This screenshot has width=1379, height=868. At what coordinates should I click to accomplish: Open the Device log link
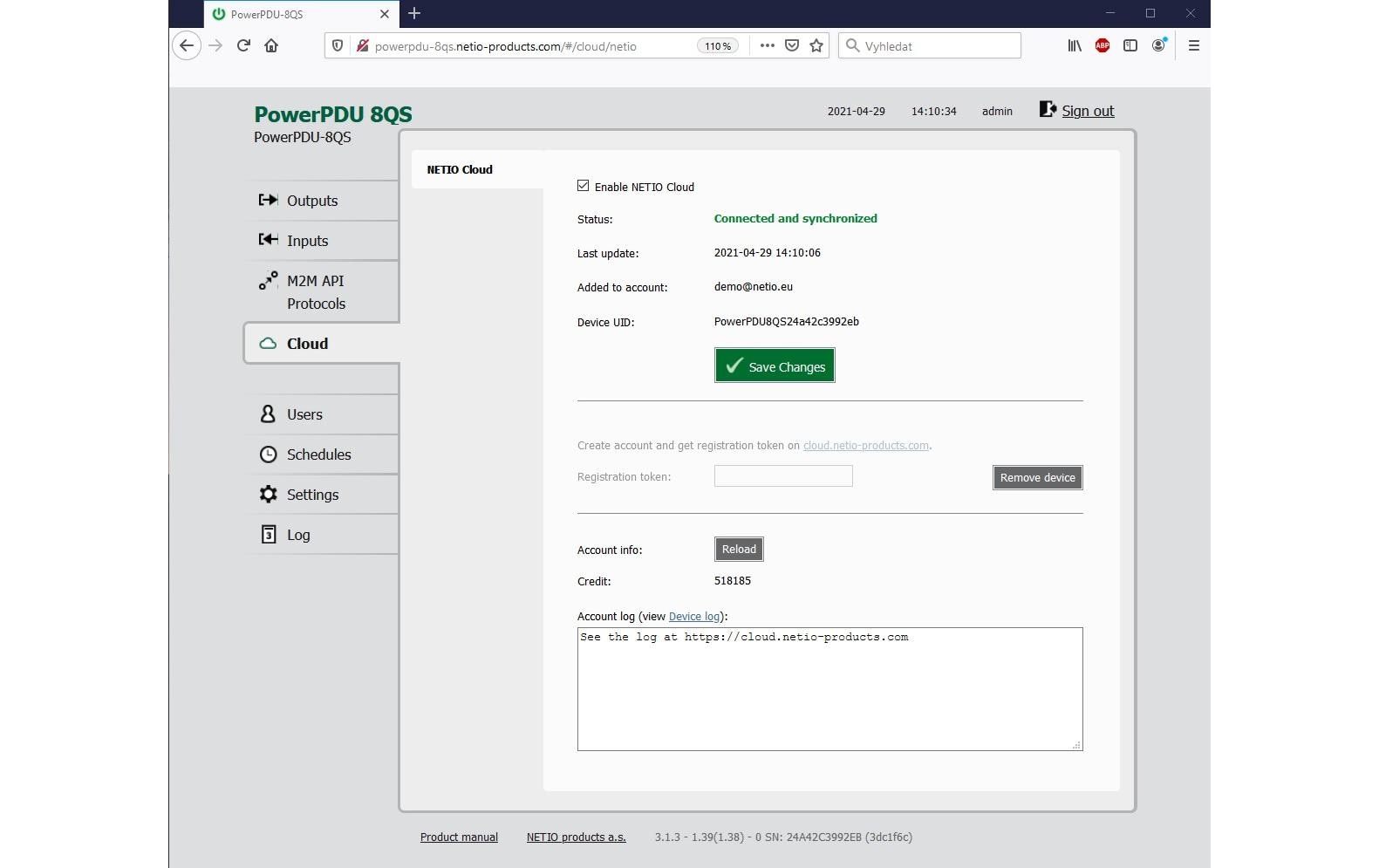tap(694, 616)
